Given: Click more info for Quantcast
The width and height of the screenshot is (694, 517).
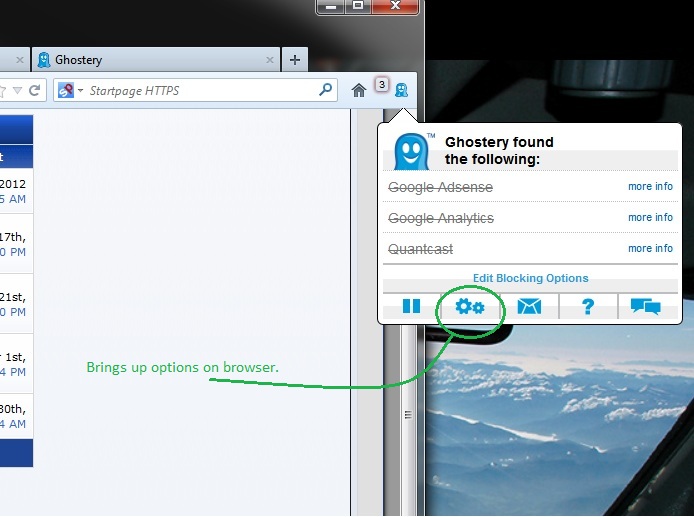Looking at the screenshot, I should click(x=650, y=248).
